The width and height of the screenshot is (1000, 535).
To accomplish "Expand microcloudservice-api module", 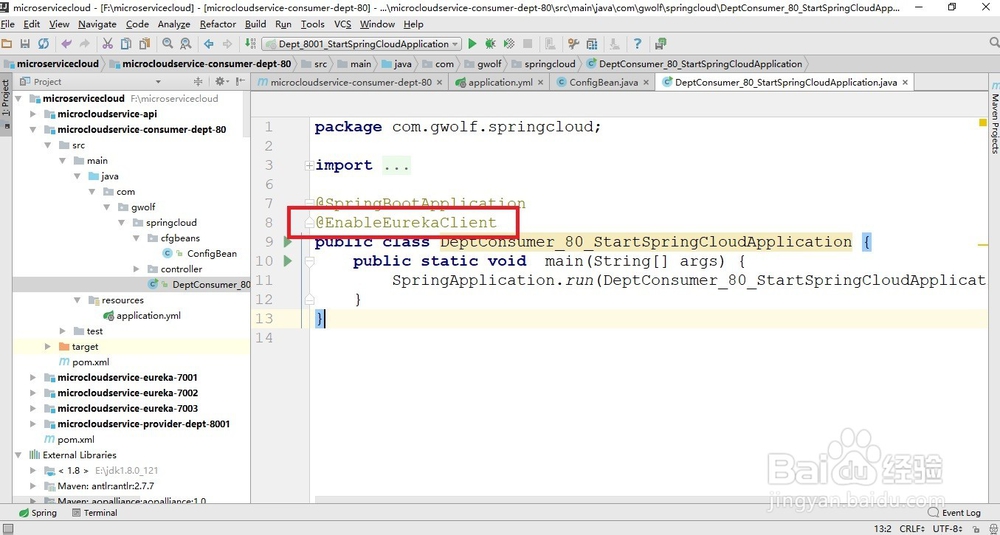I will click(33, 114).
